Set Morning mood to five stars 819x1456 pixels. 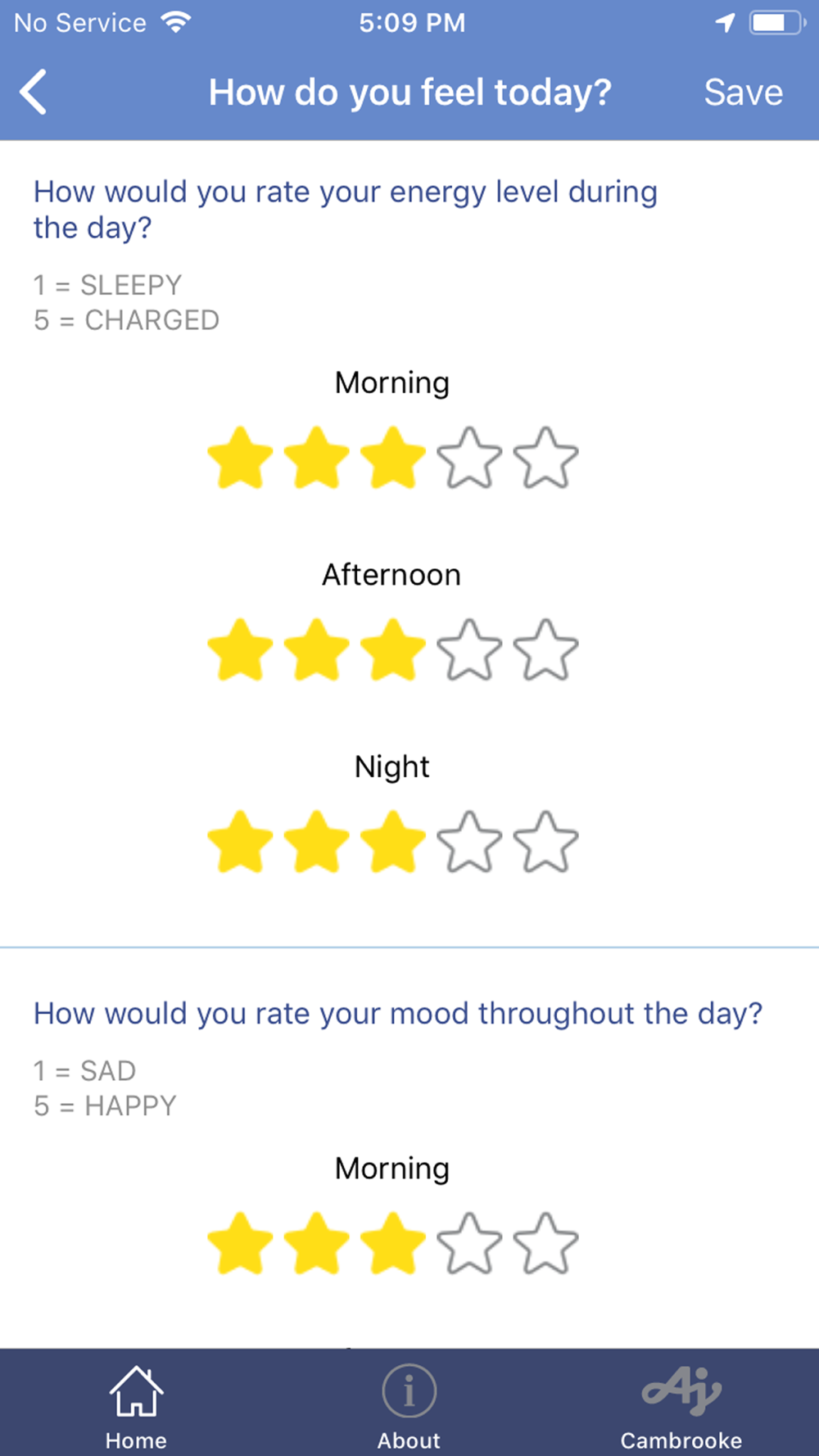(x=545, y=1243)
